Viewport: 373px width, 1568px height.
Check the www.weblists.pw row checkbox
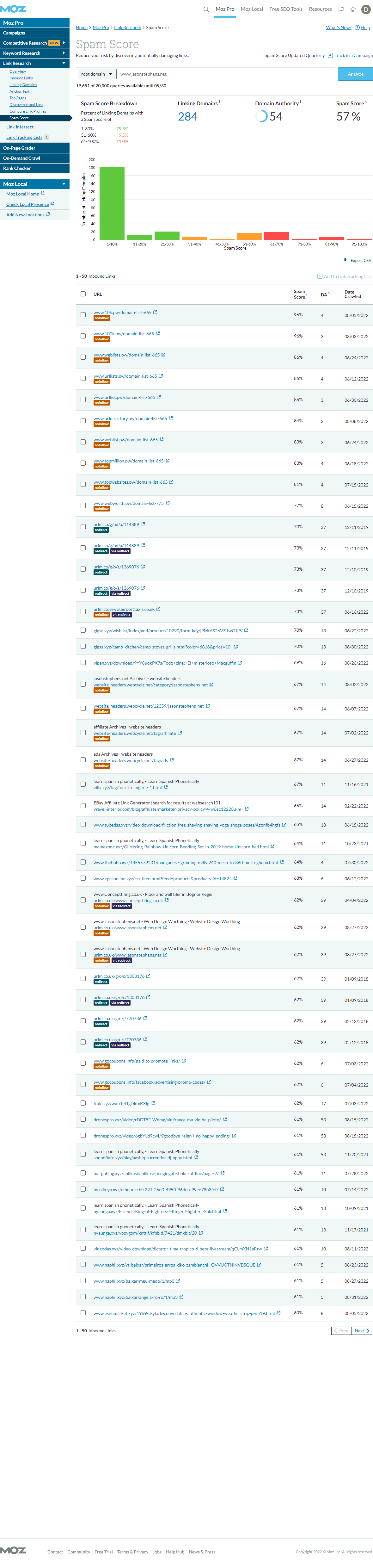click(83, 358)
